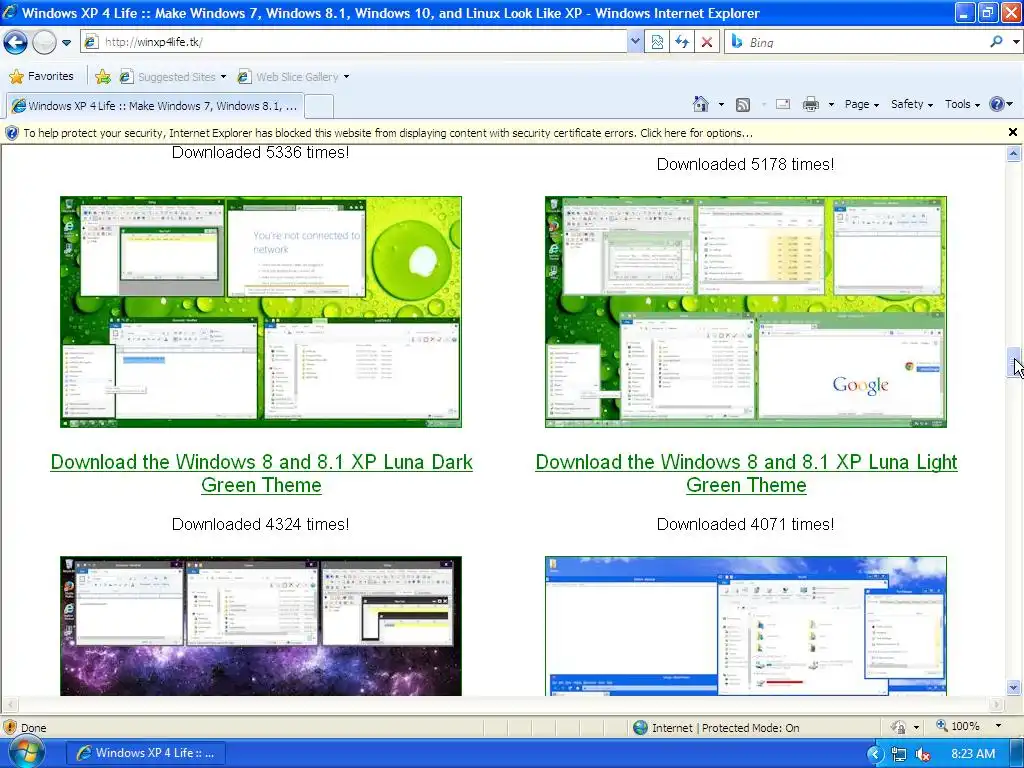Screen dimensions: 1024x768
Task: Click the 8:23 AM clock
Action: (x=973, y=754)
